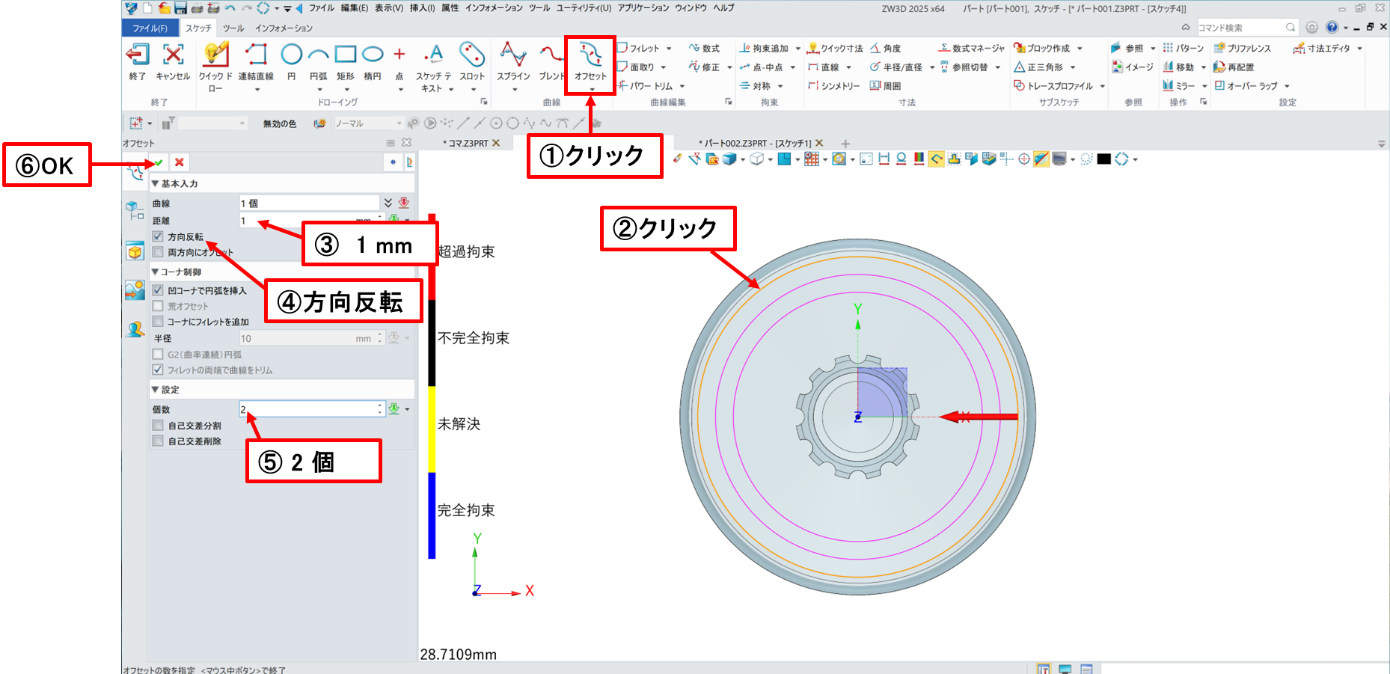Check the 自己交差分割 checkbox
The height and width of the screenshot is (674, 1390).
click(x=158, y=425)
